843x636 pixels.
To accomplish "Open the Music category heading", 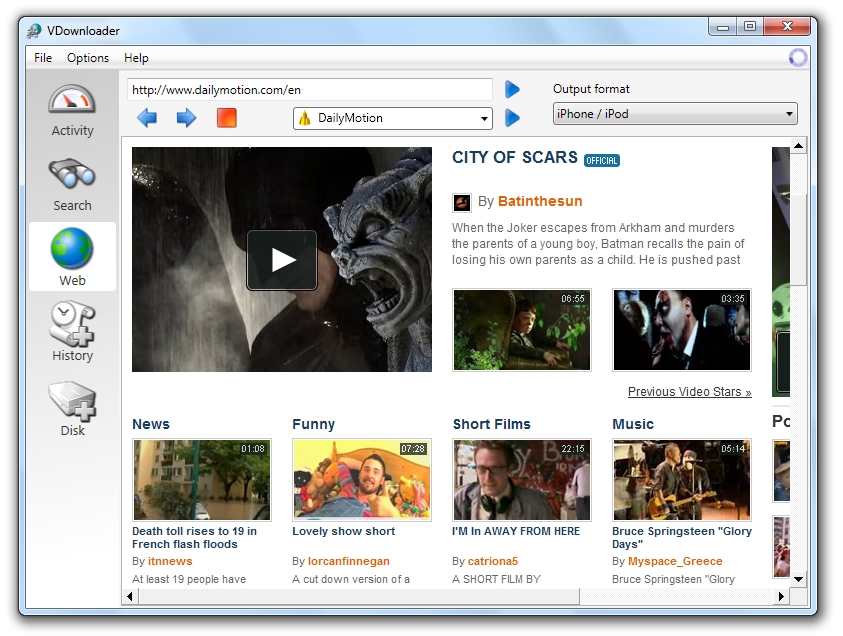I will click(x=633, y=424).
